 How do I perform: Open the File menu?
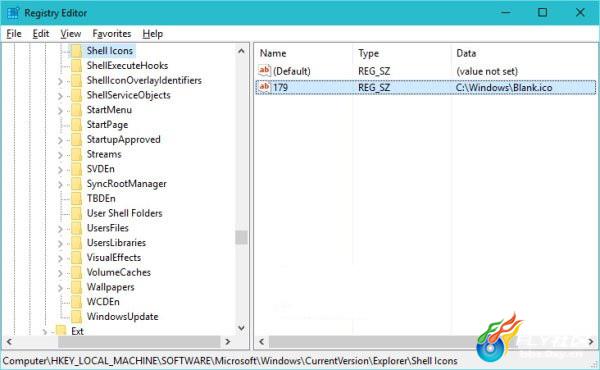tap(14, 34)
